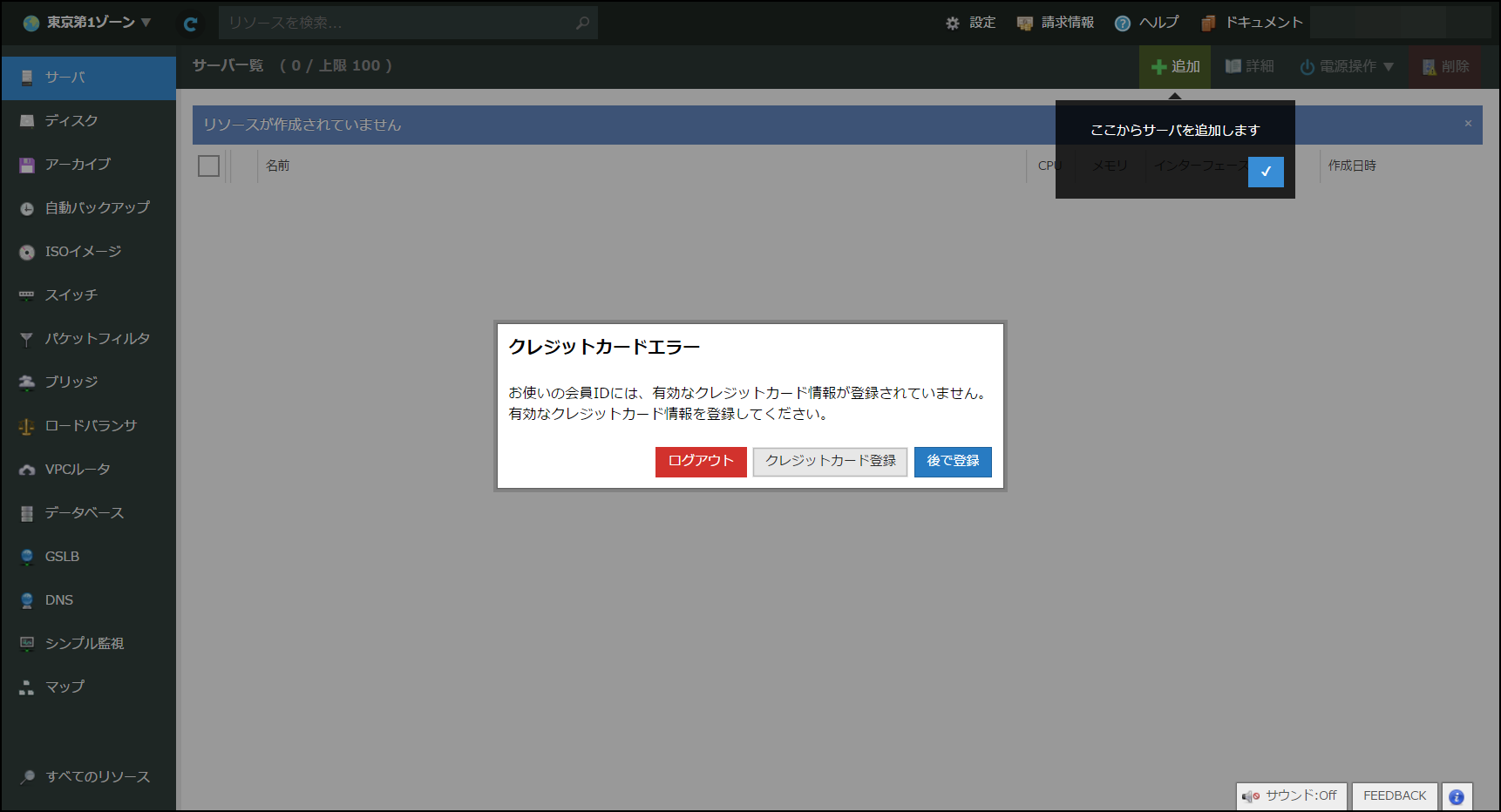This screenshot has height=812, width=1501.
Task: Open the help question mark icon
Action: click(x=1123, y=24)
